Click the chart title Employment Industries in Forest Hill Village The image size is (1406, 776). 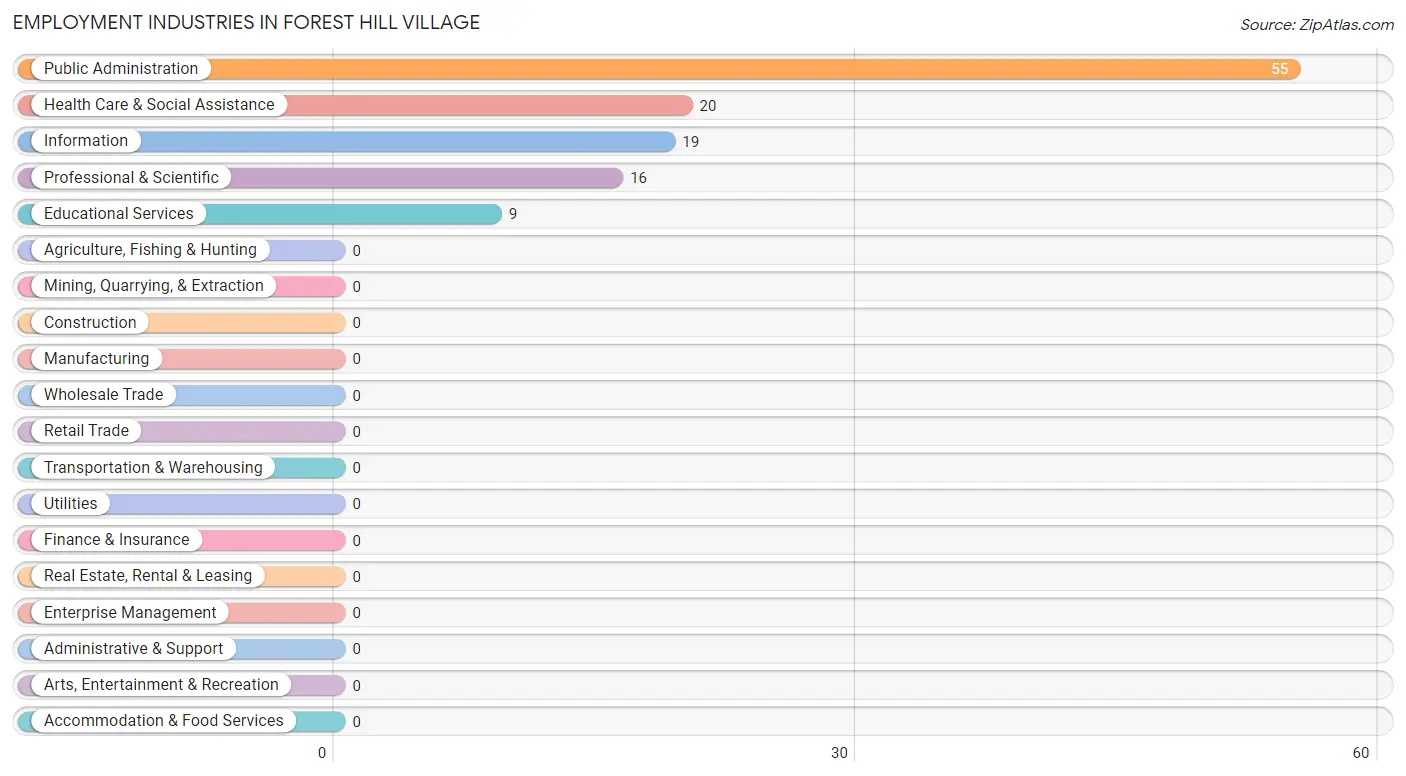pyautogui.click(x=247, y=22)
